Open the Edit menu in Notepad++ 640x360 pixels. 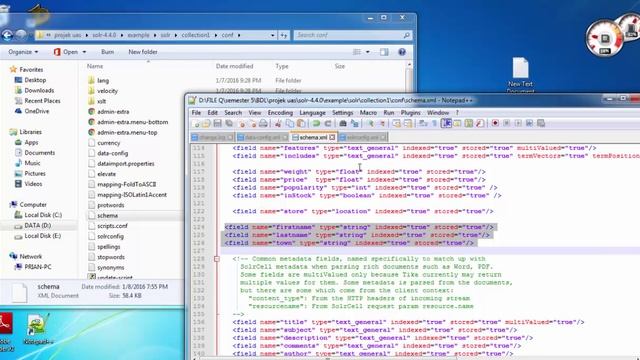point(213,113)
